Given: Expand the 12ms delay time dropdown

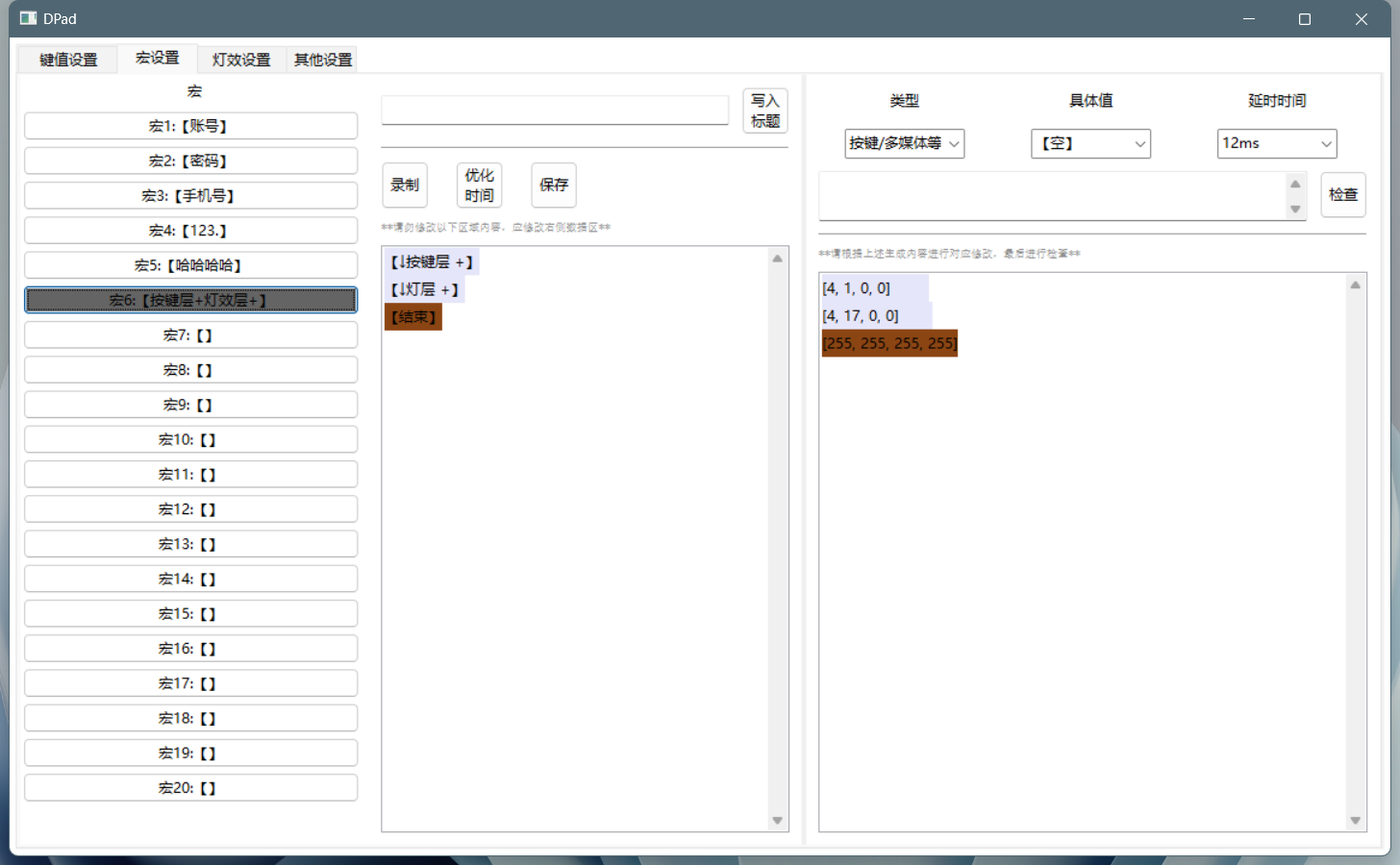Looking at the screenshot, I should (1276, 143).
